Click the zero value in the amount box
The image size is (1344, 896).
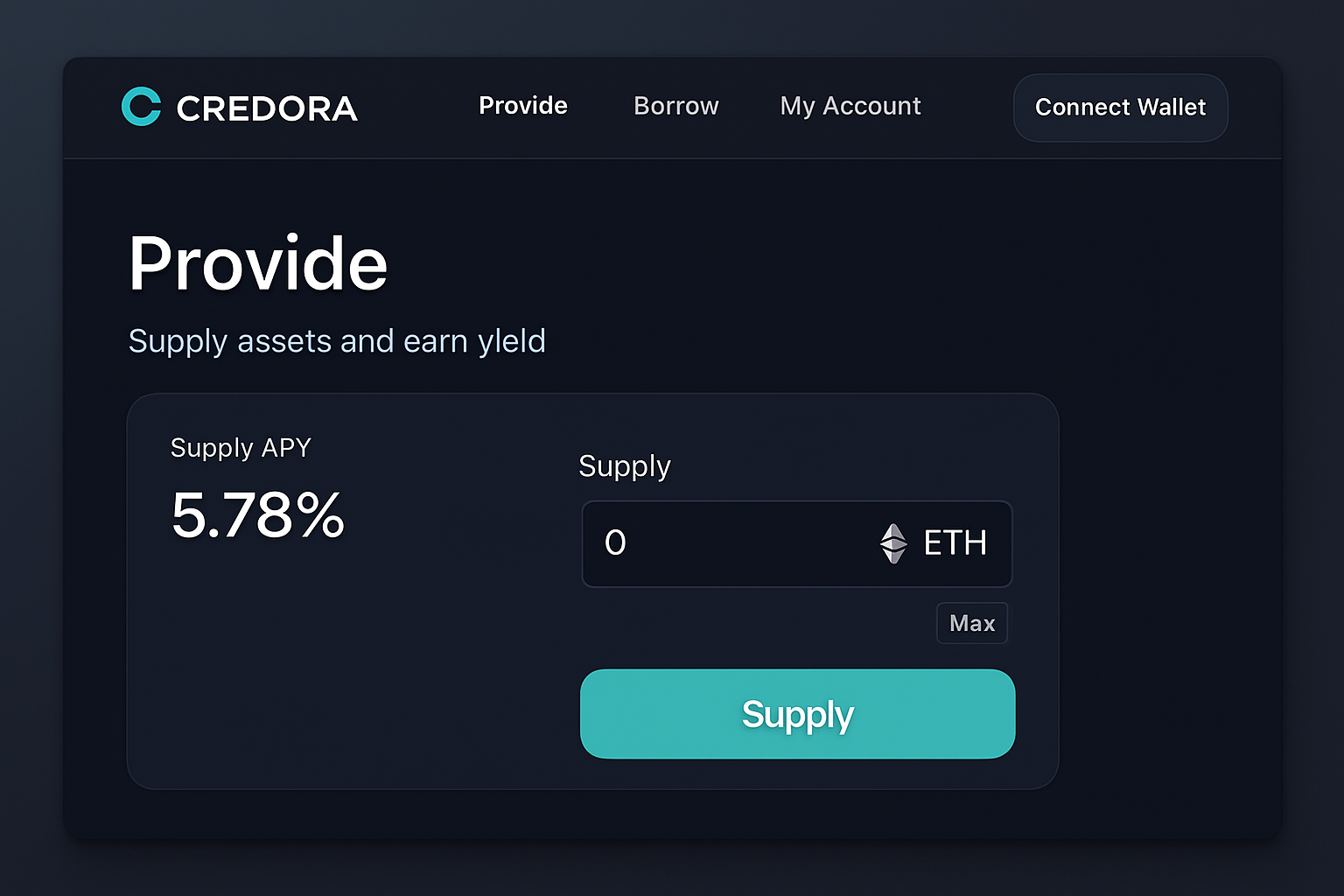pyautogui.click(x=615, y=543)
